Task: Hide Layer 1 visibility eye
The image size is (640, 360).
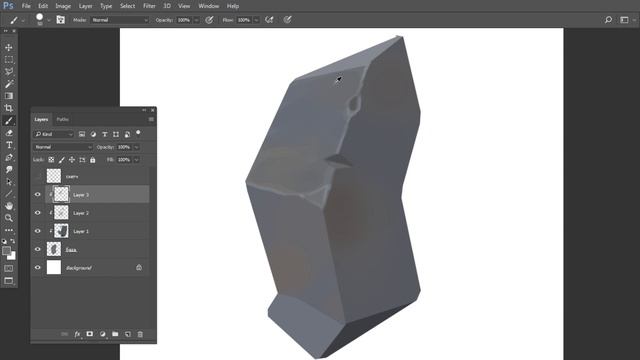Action: tap(38, 231)
